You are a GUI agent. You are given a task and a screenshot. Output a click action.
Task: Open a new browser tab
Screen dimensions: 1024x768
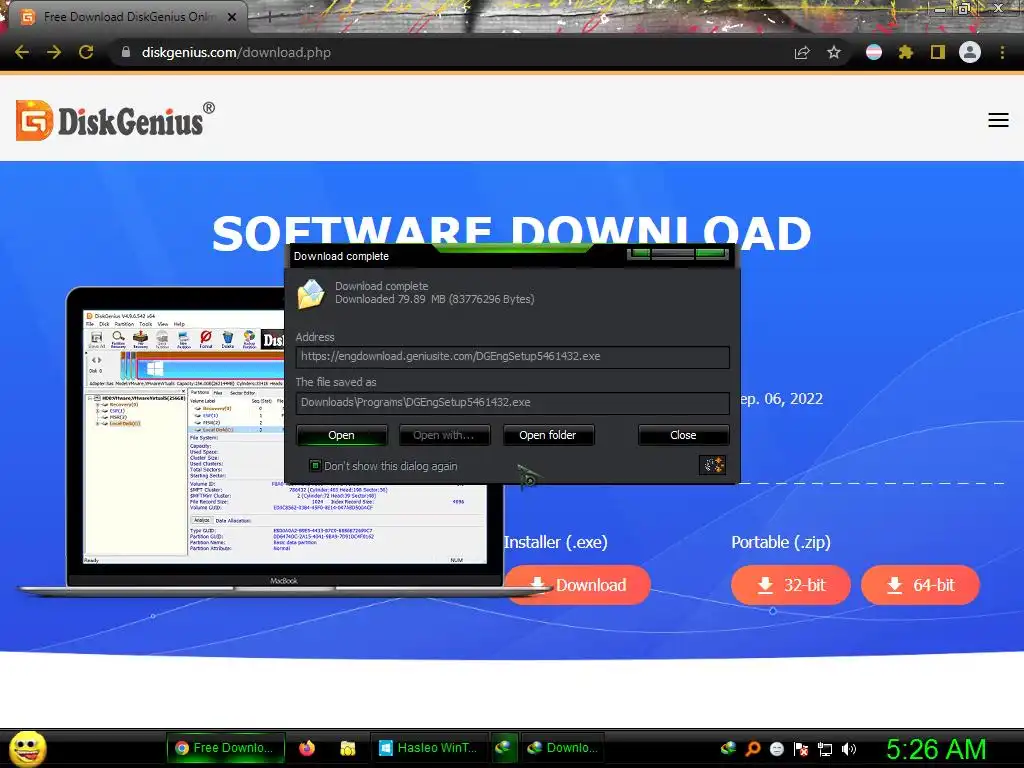pyautogui.click(x=268, y=18)
